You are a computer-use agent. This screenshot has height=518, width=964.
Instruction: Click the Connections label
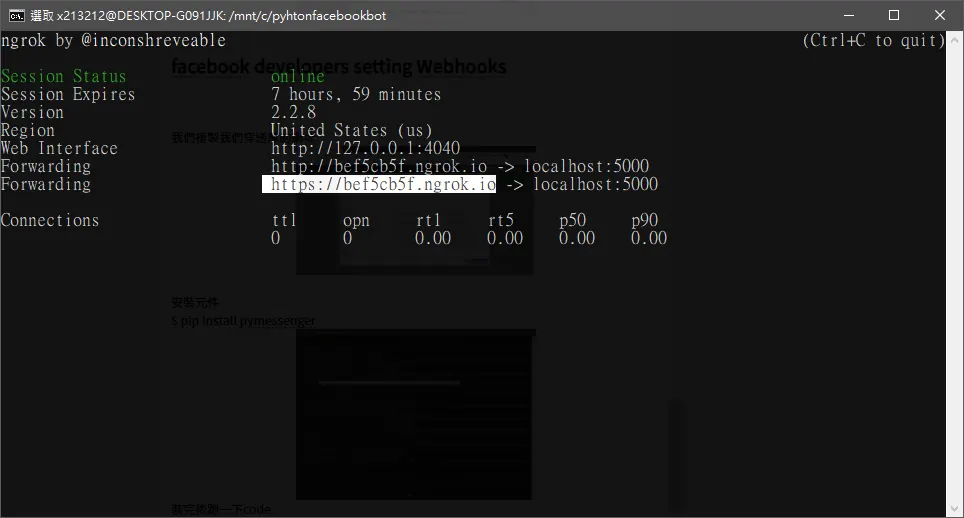[x=50, y=220]
